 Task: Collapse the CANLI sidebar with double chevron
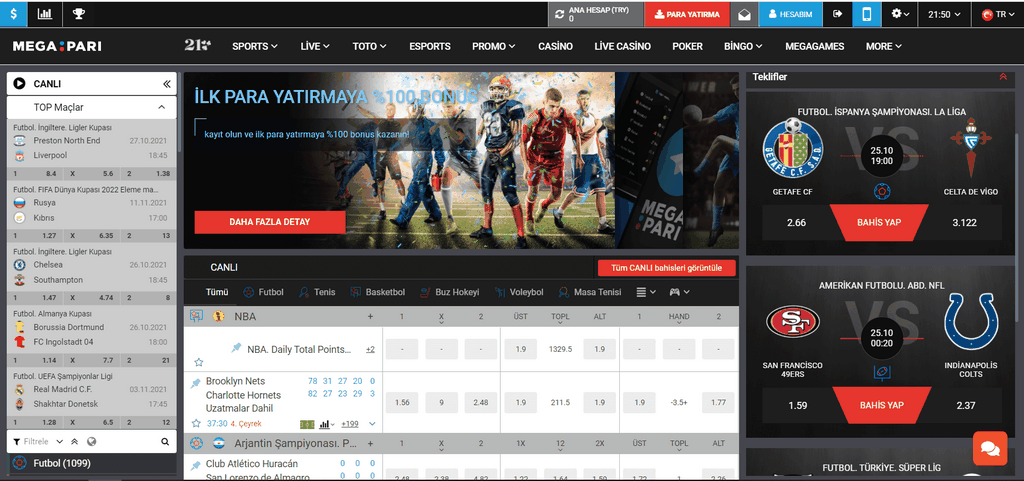[167, 84]
